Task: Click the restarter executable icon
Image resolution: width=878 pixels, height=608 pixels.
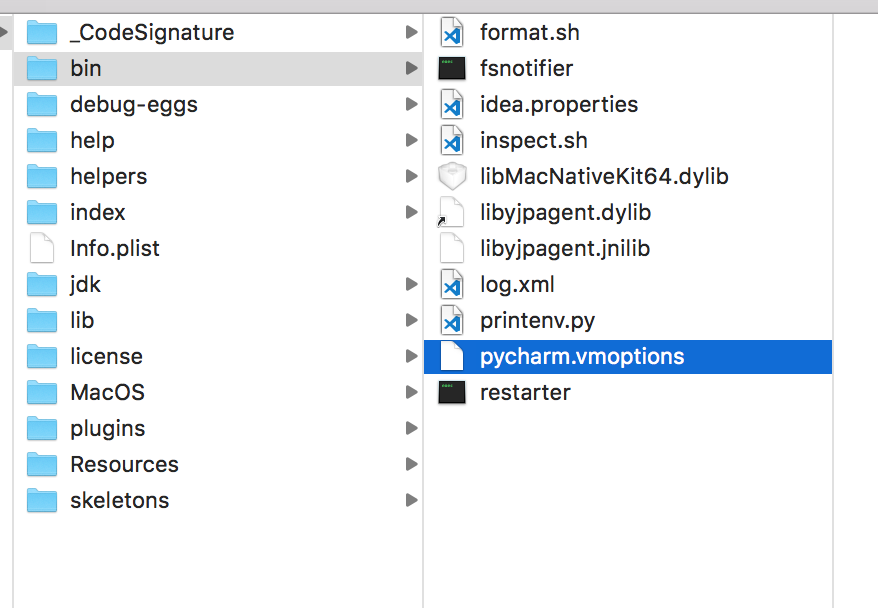Action: pyautogui.click(x=452, y=392)
